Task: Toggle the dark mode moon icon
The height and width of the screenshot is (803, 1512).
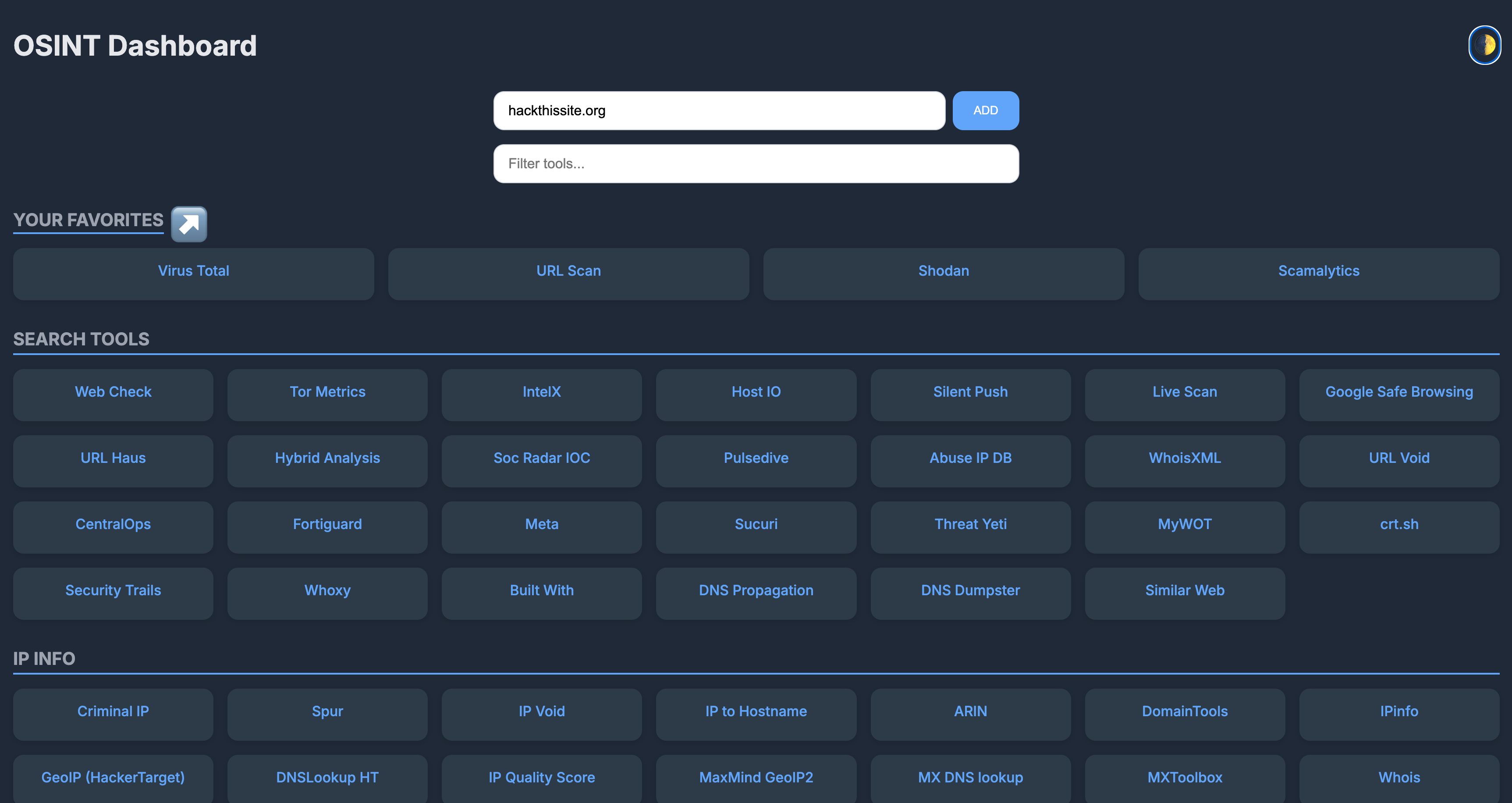Action: coord(1484,45)
